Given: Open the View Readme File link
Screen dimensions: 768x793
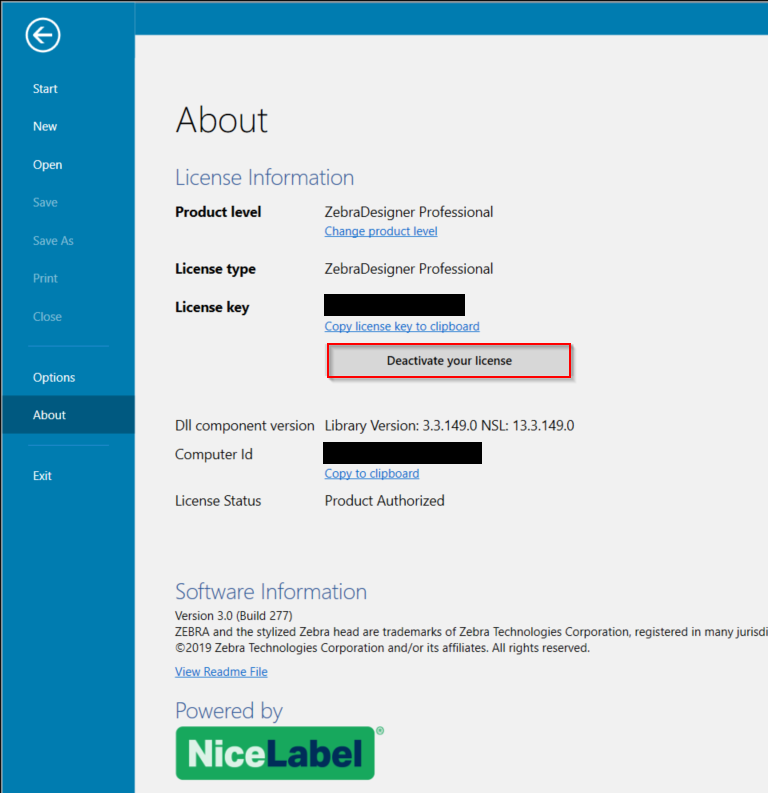Looking at the screenshot, I should pyautogui.click(x=221, y=672).
